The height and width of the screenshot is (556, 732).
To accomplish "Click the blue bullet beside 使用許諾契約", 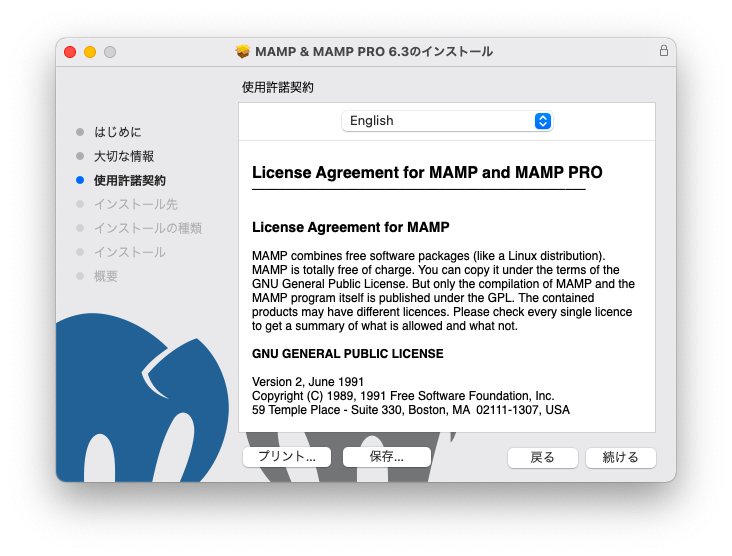I will point(80,180).
